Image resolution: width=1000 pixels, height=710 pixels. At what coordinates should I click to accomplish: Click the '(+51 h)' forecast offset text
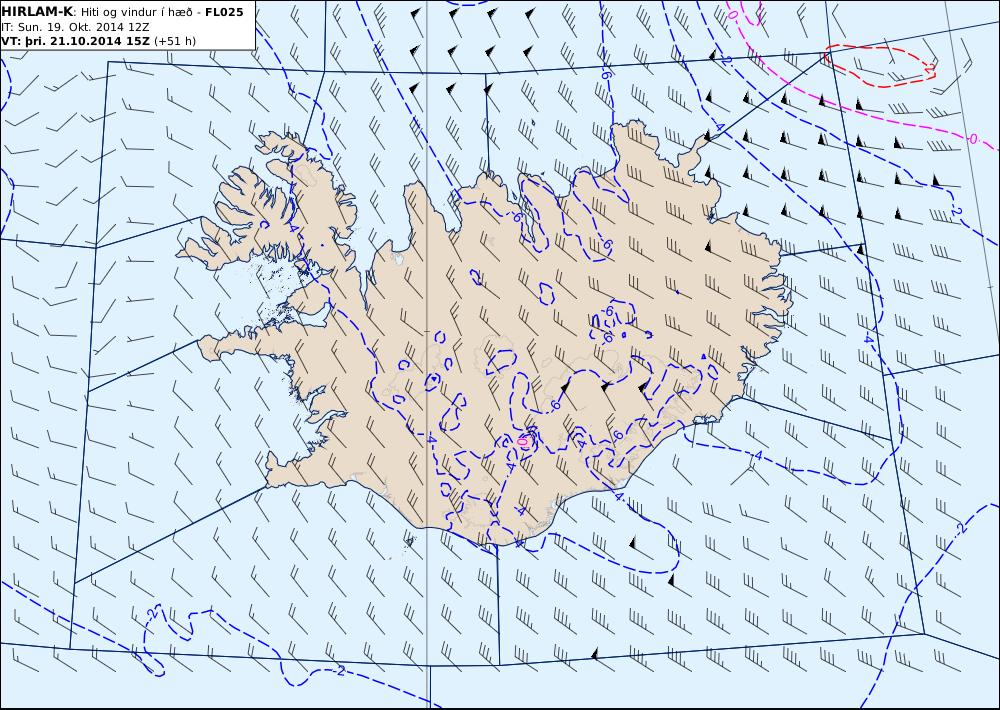pyautogui.click(x=175, y=41)
